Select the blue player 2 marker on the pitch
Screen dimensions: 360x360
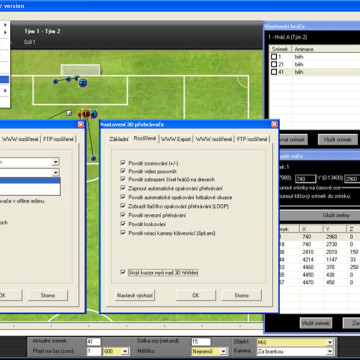(83, 83)
